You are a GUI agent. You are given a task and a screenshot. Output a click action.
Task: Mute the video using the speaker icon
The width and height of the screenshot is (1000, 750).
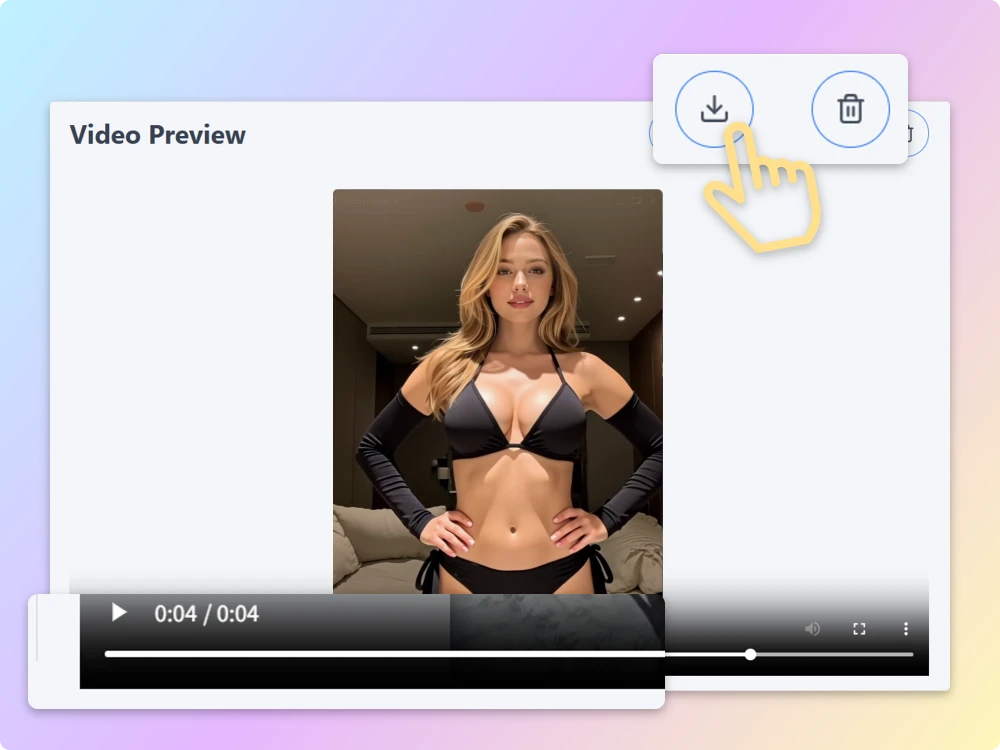click(812, 629)
